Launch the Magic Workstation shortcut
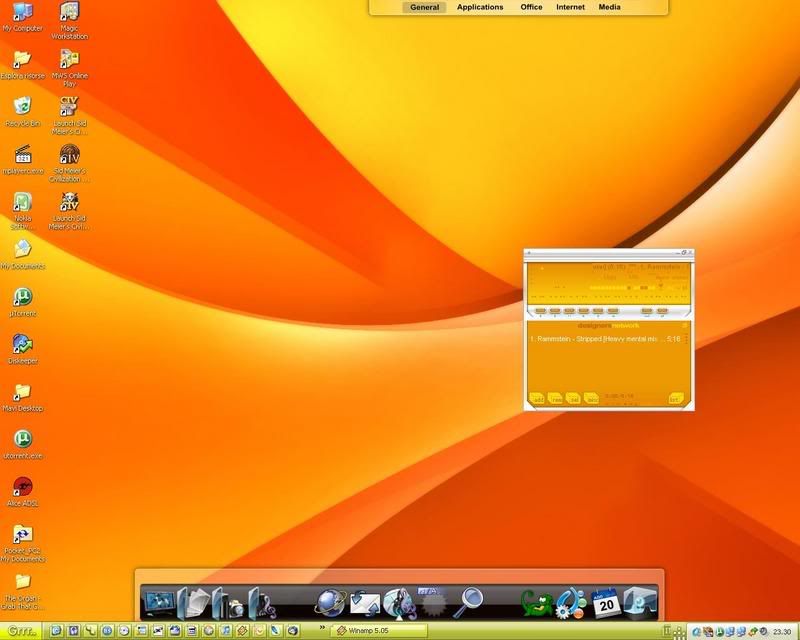The image size is (800, 640). (x=69, y=20)
